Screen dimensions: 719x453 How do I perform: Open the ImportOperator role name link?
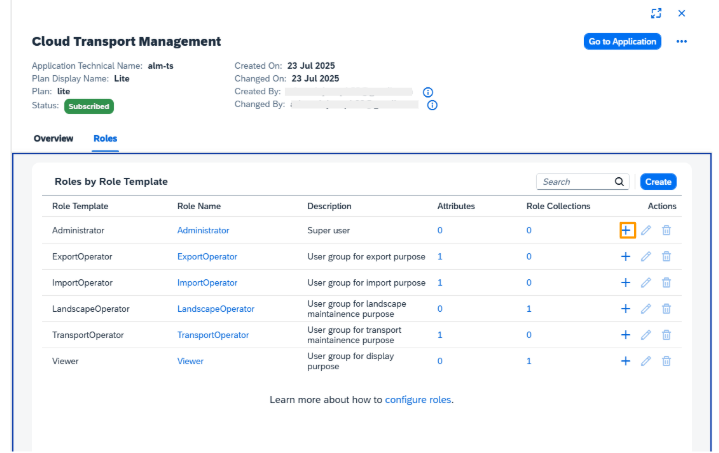(207, 282)
